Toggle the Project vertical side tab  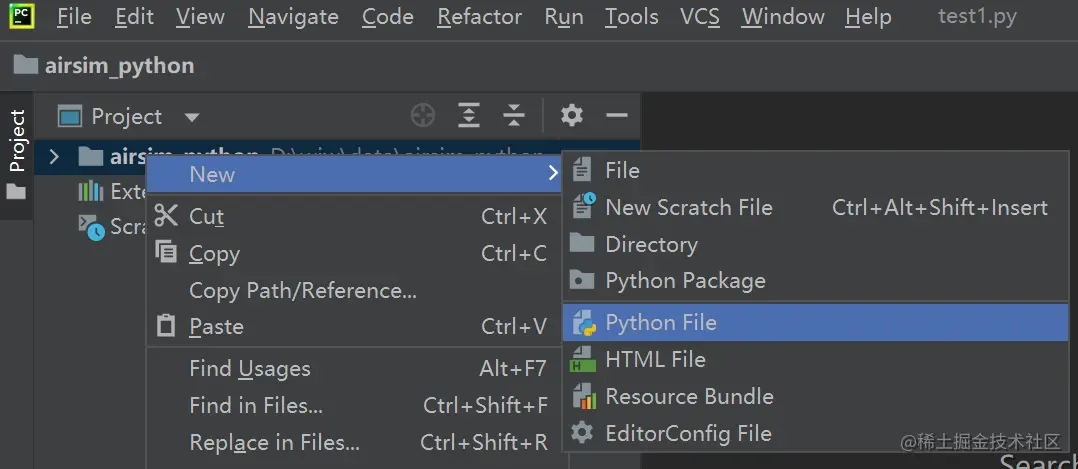17,142
